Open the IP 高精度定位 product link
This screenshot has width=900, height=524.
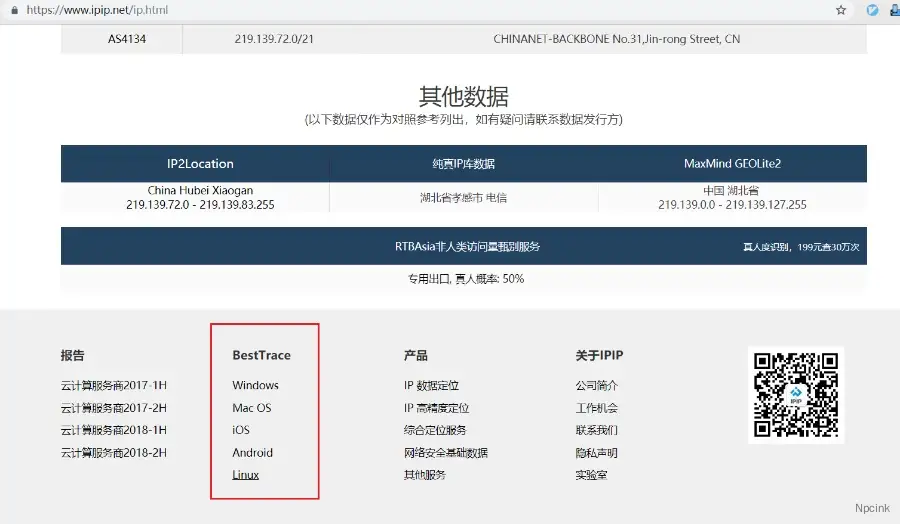pyautogui.click(x=436, y=407)
